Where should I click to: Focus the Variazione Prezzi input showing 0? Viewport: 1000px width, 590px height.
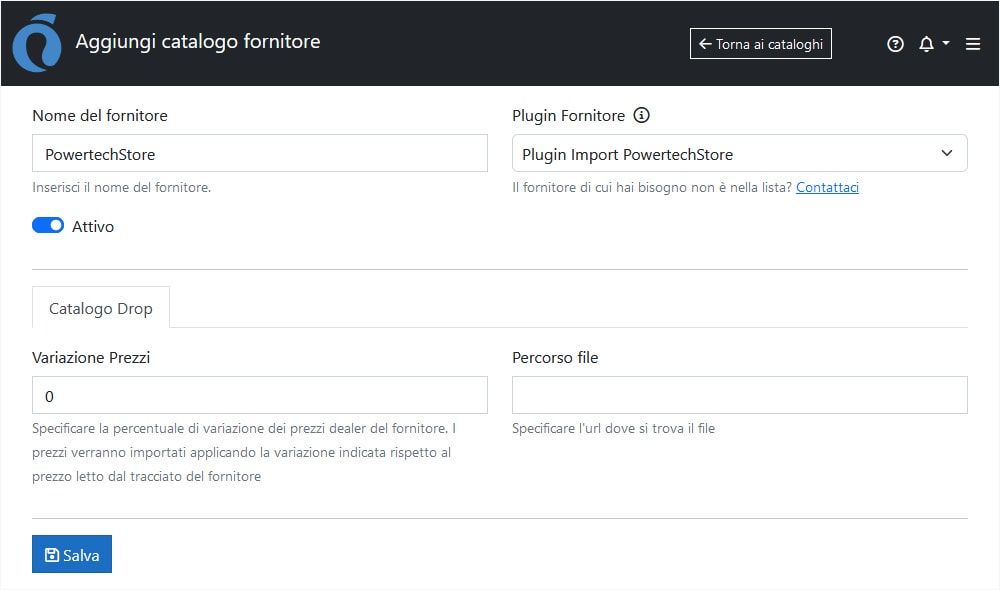pos(259,395)
